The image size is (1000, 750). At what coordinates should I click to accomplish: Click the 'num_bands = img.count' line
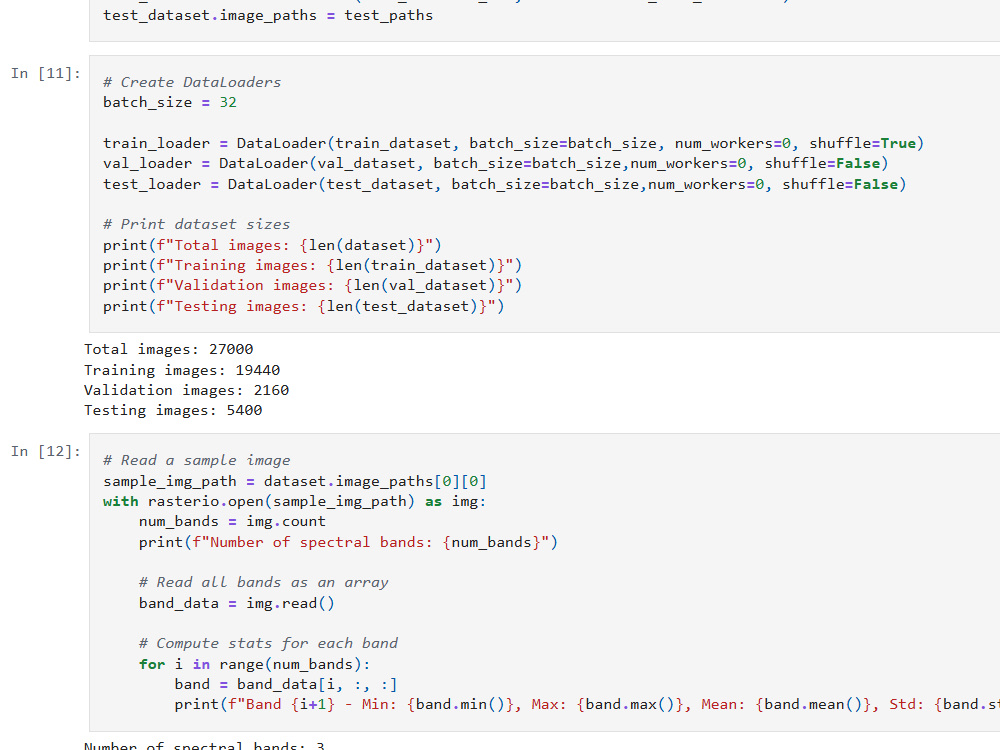coord(232,522)
